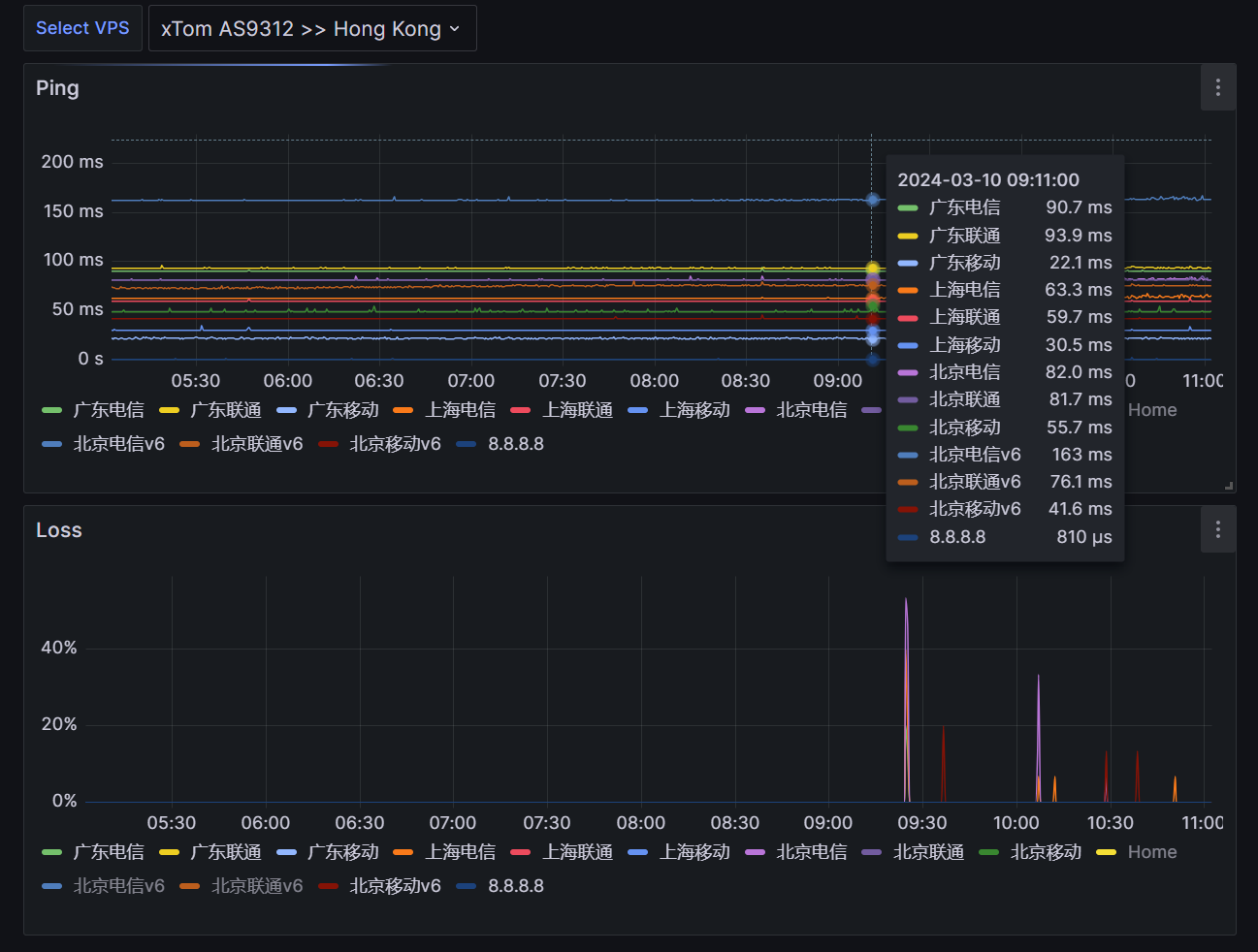The width and height of the screenshot is (1258, 952).
Task: Toggle 北京电信v6 series in Ping legend
Action: coord(118,444)
